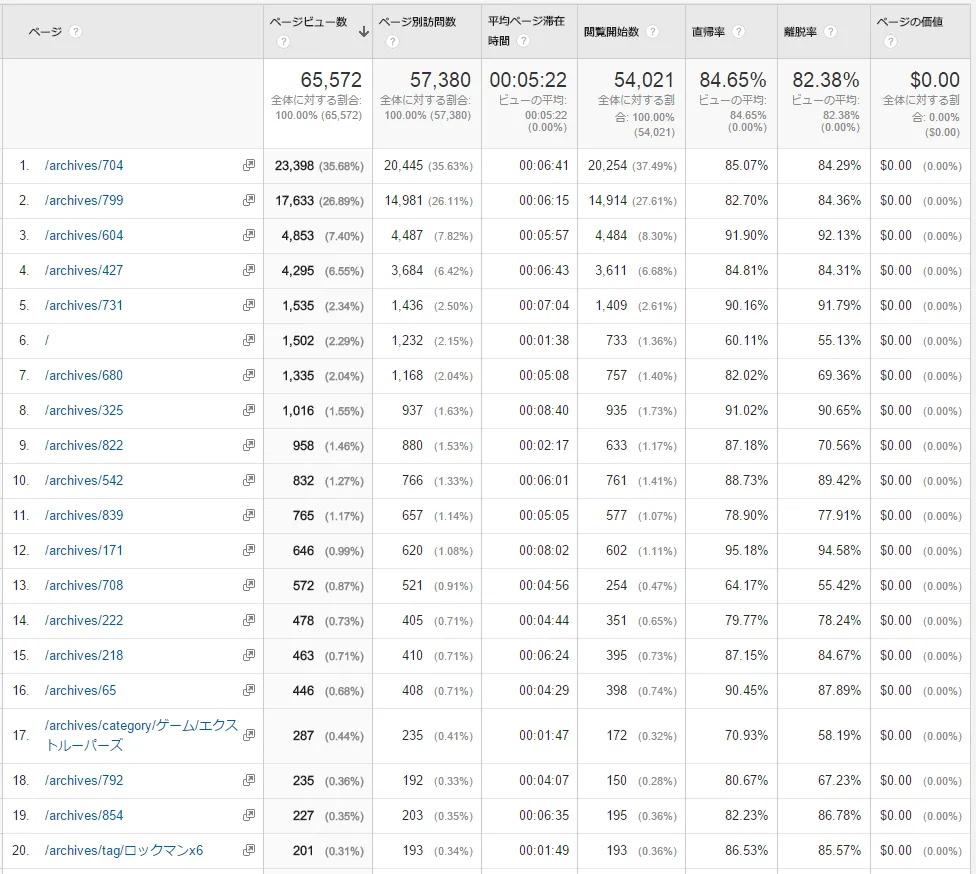Open /archives/325 externally using its row icon

[x=249, y=411]
